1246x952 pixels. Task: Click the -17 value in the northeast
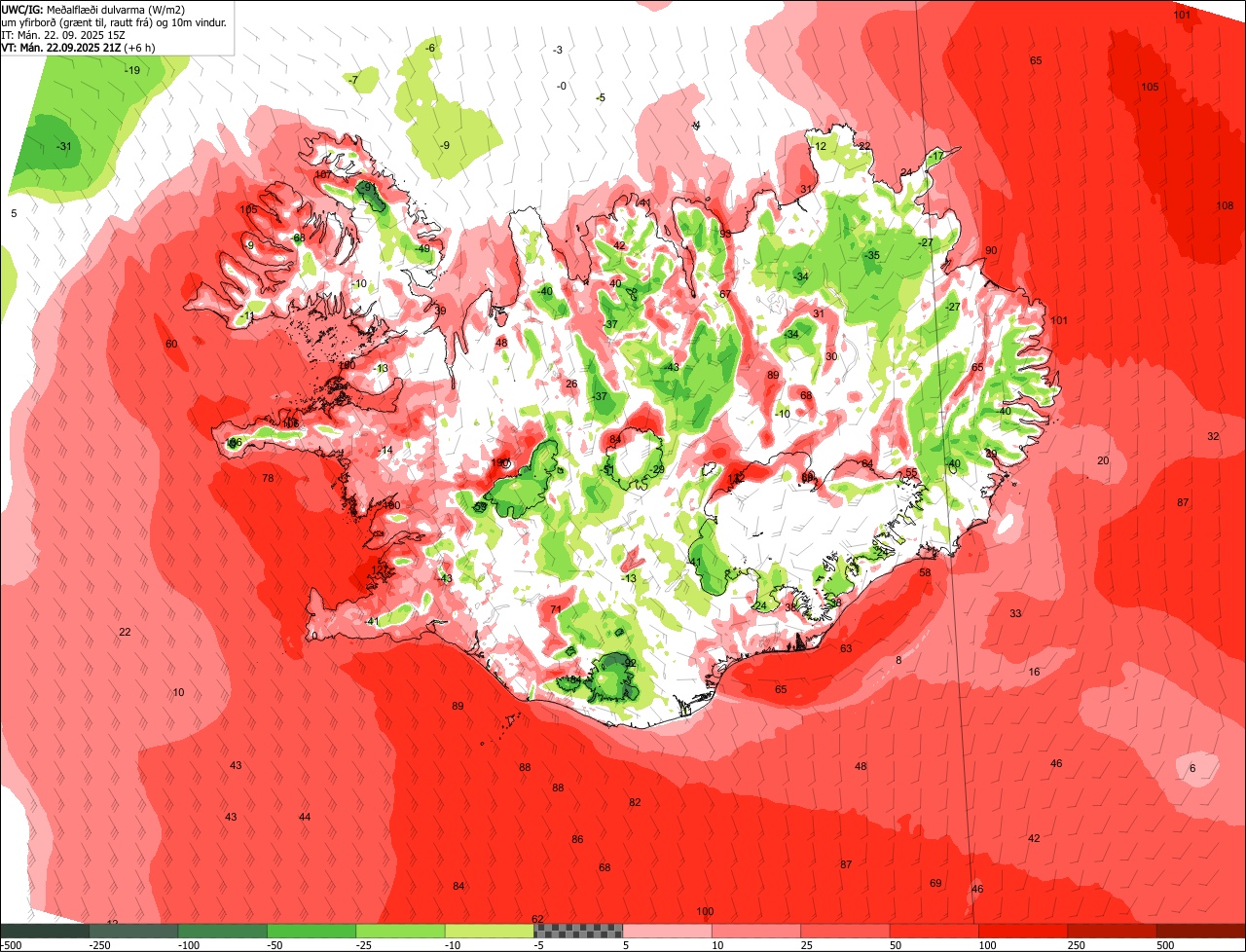pos(936,157)
